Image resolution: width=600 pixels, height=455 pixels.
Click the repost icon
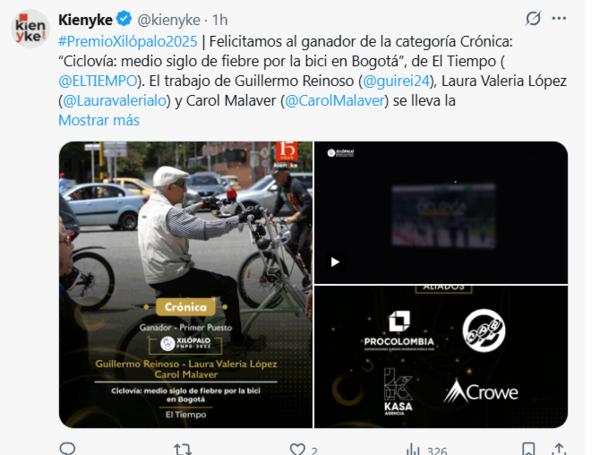pos(183,448)
